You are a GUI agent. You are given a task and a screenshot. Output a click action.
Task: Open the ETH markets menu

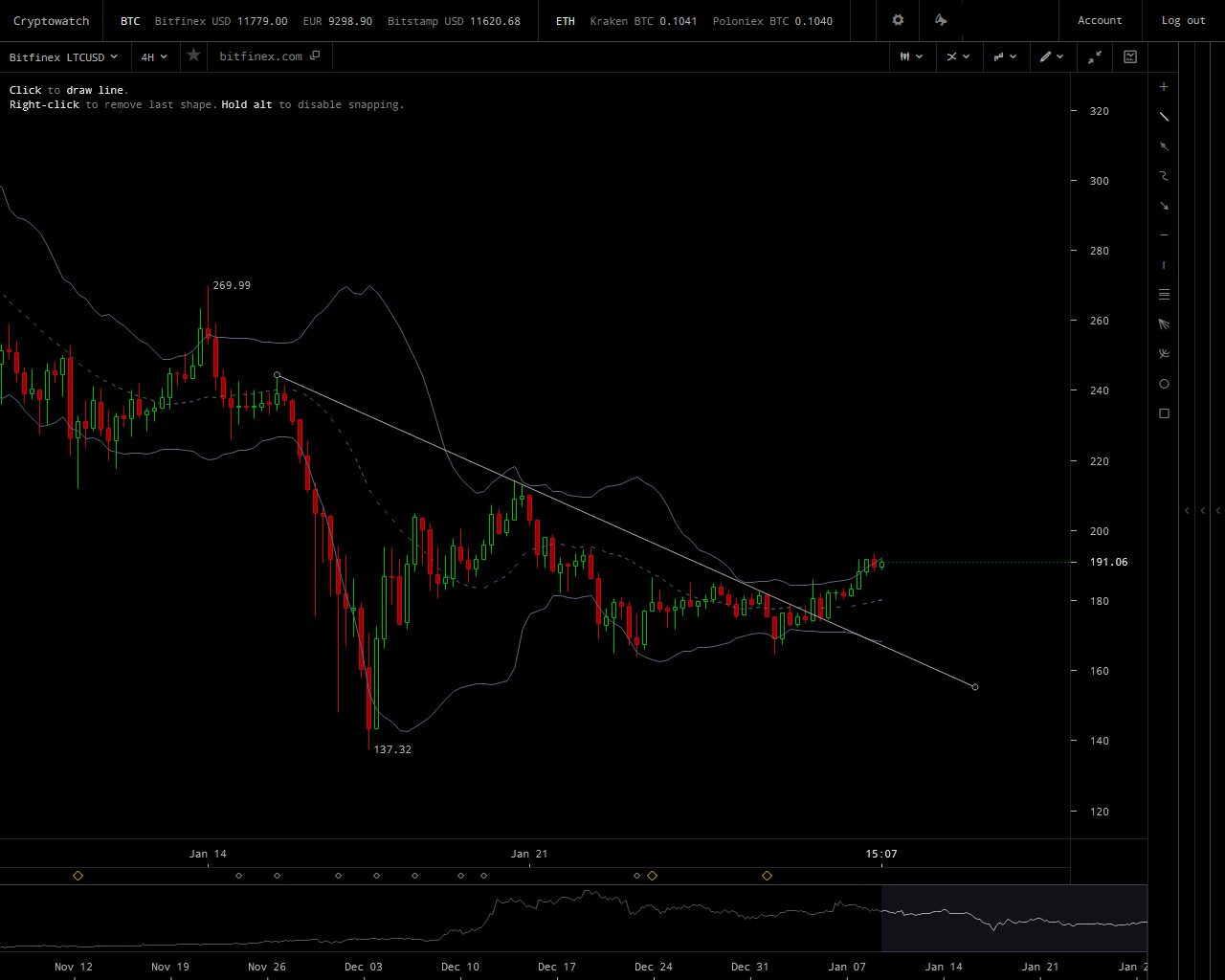(x=566, y=21)
